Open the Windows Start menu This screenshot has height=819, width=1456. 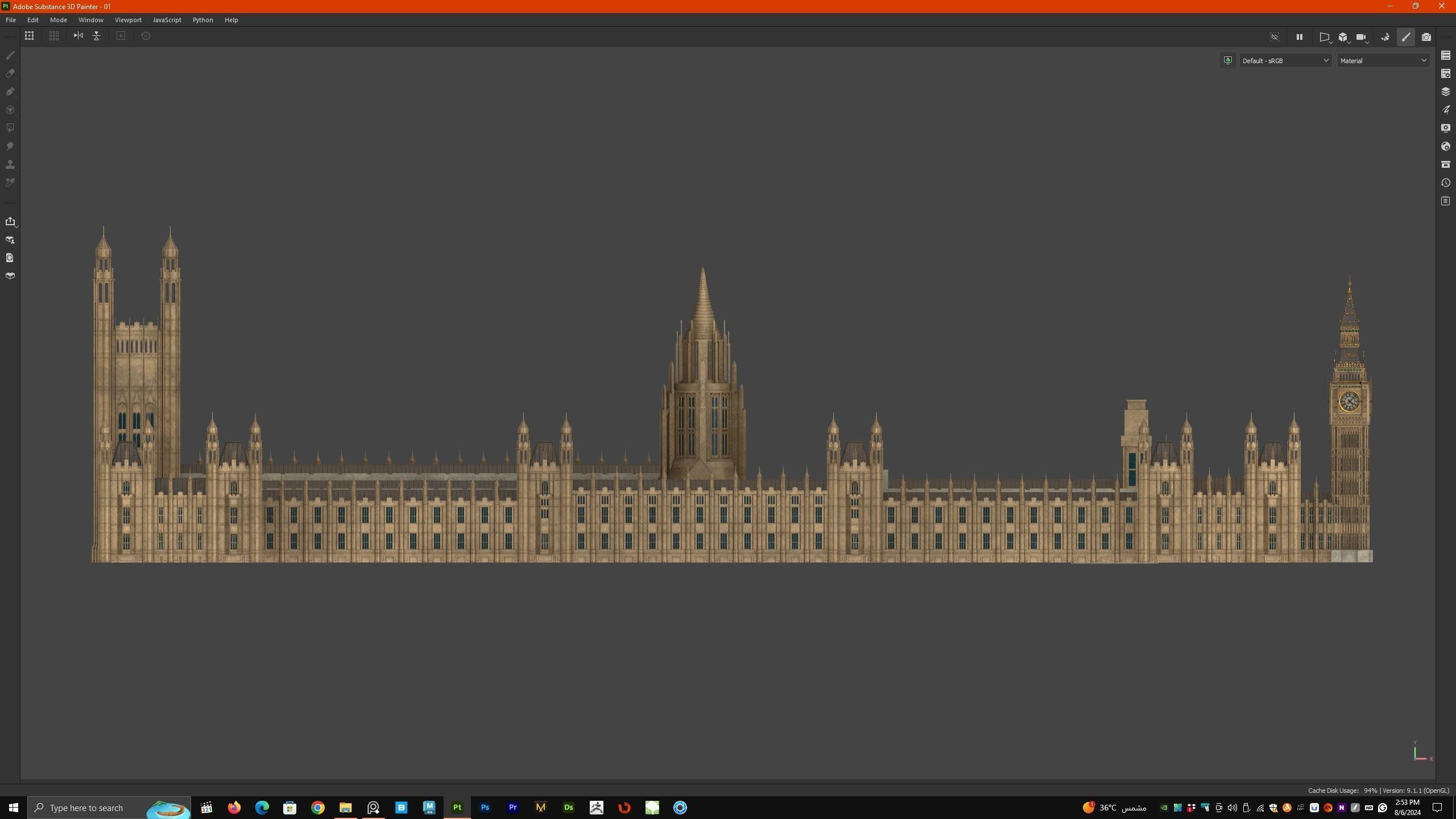click(x=14, y=808)
